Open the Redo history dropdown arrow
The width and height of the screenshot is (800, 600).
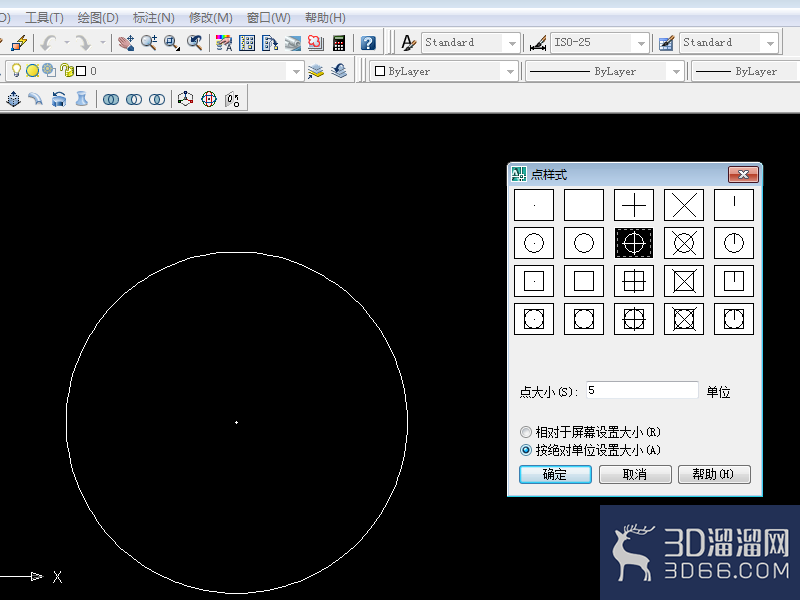tap(102, 42)
